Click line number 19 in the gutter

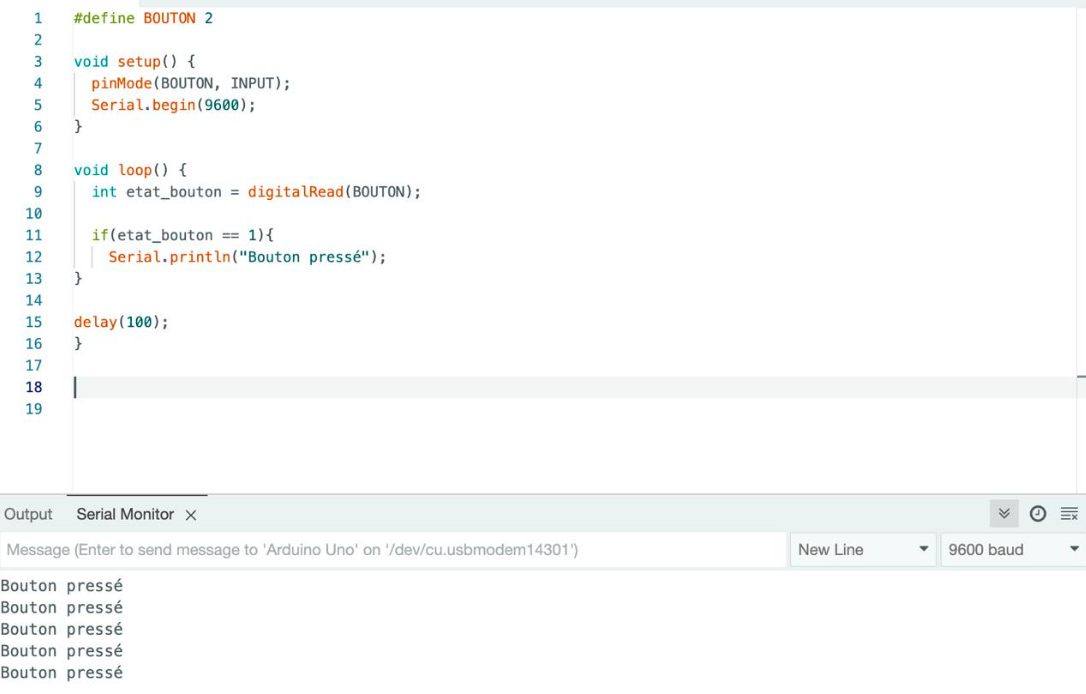34,409
